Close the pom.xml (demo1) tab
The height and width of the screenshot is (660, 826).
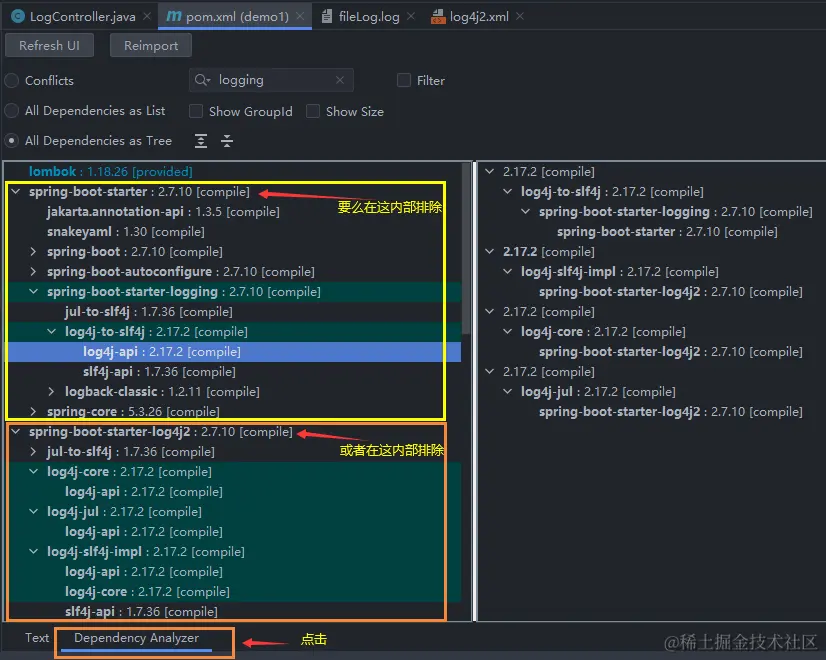(300, 16)
